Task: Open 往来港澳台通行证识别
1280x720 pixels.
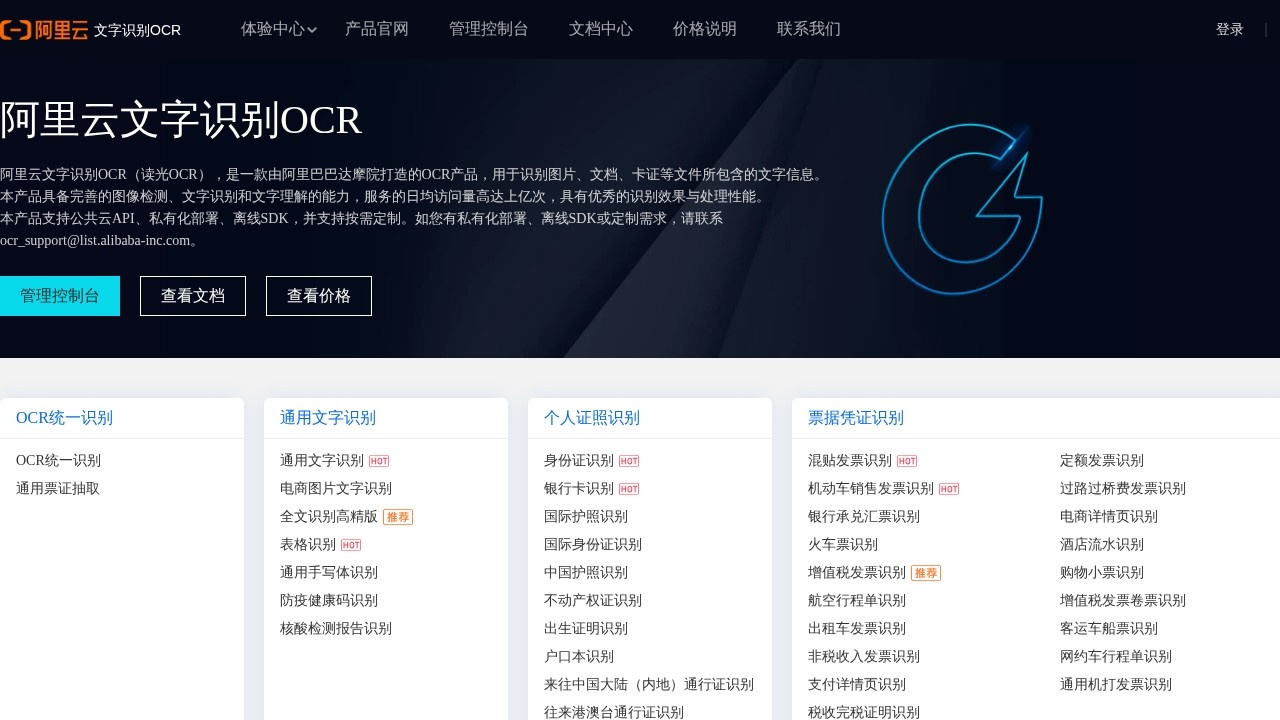Action: [x=614, y=713]
